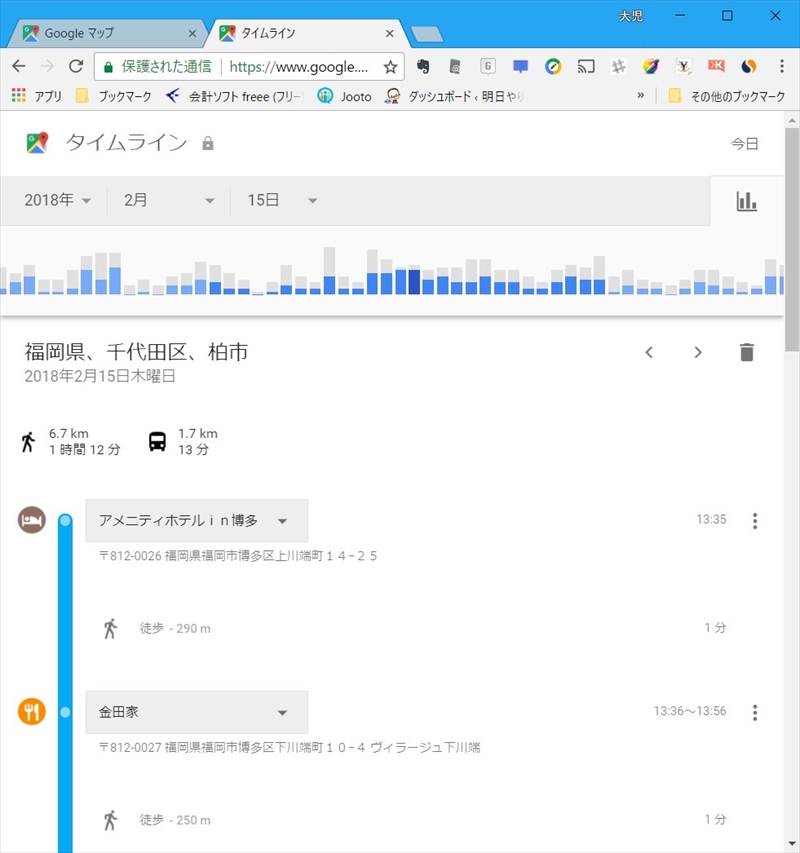This screenshot has height=853, width=800.
Task: Delete the day with the trash icon
Action: pos(747,353)
